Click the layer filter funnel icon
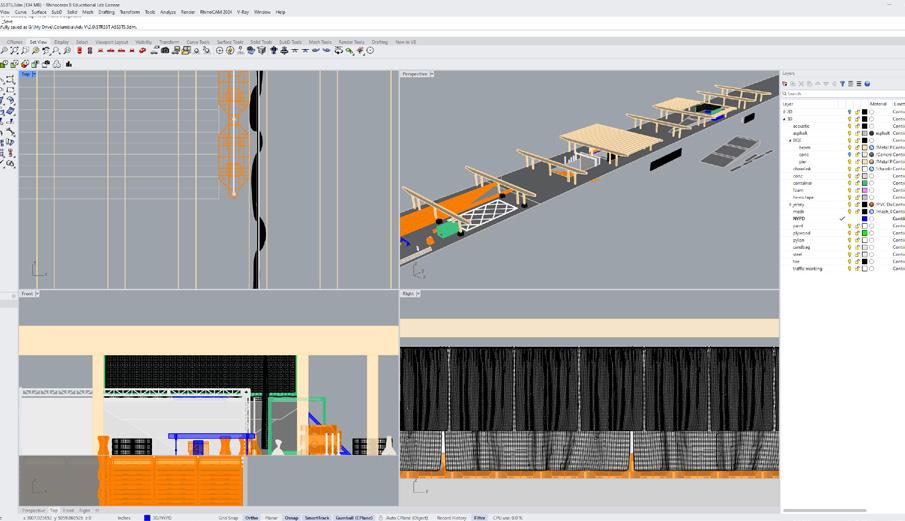 (x=842, y=84)
